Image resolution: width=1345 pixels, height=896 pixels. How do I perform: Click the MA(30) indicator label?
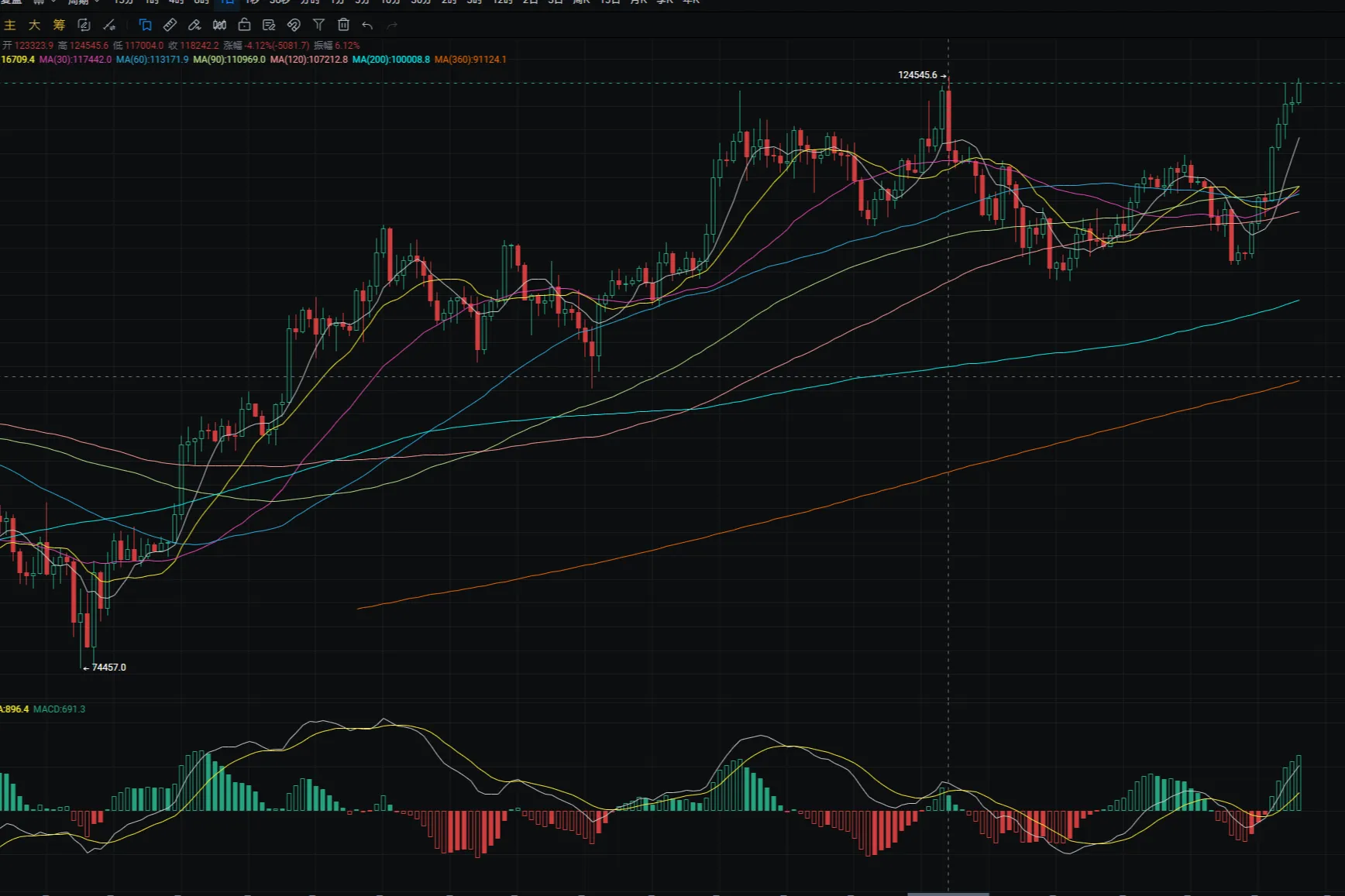point(75,60)
